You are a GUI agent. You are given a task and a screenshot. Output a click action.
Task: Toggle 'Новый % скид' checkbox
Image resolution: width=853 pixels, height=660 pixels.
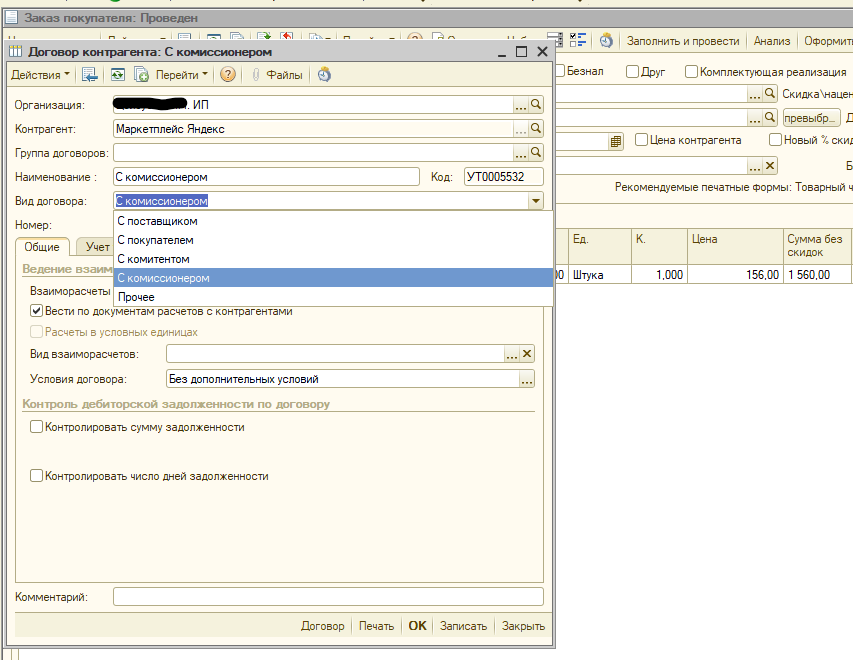775,140
